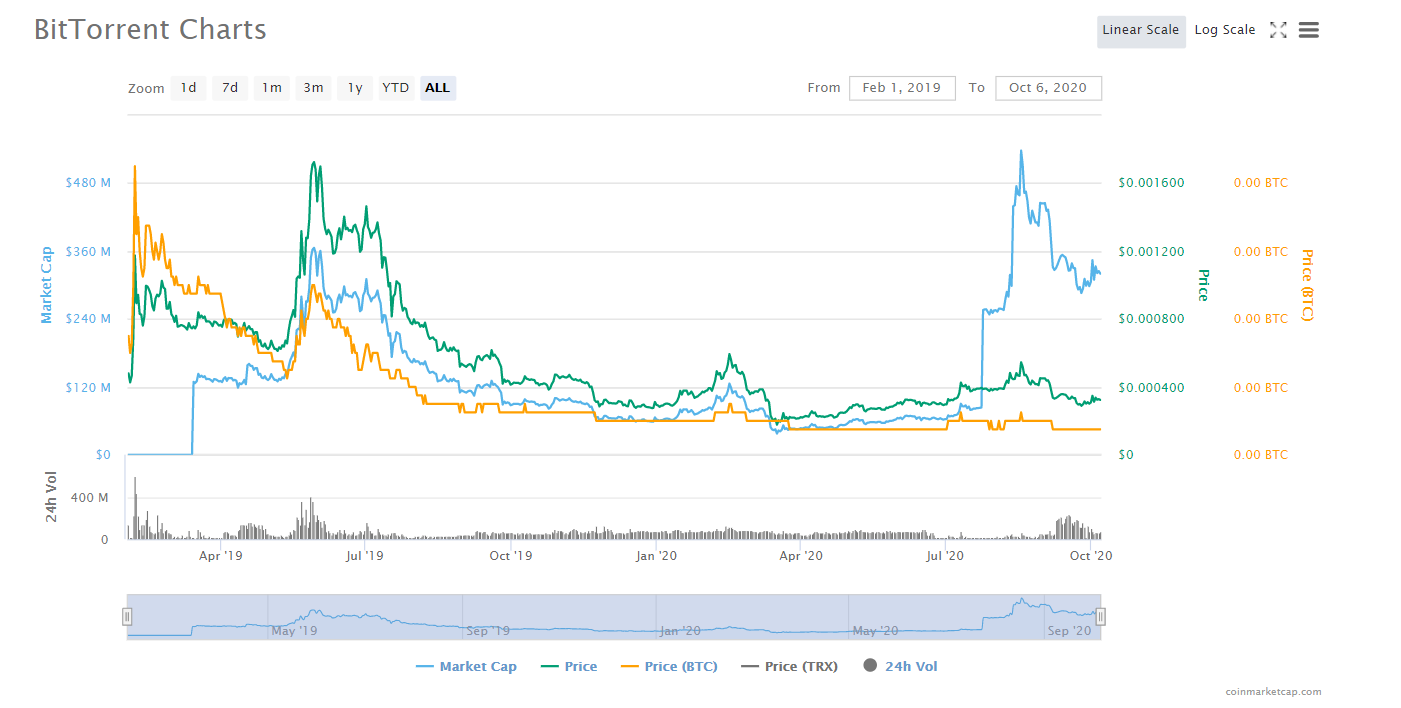Click the BitTorrent Charts heading
1401x708 pixels.
(x=150, y=29)
